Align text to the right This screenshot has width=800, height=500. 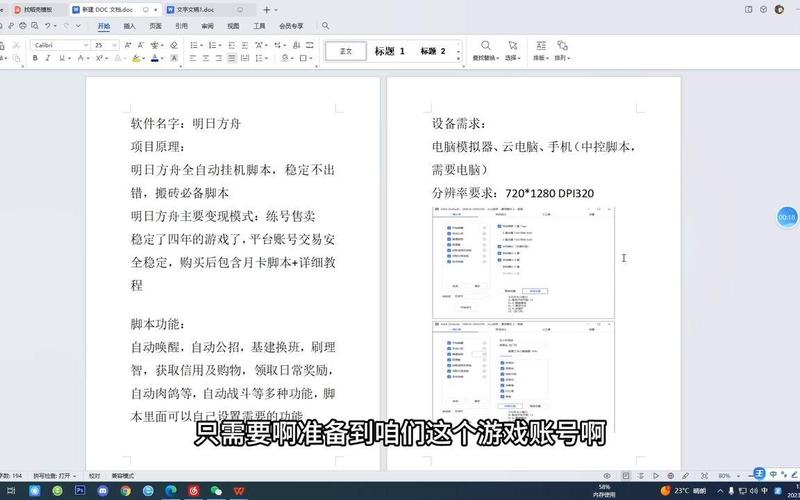coord(218,59)
